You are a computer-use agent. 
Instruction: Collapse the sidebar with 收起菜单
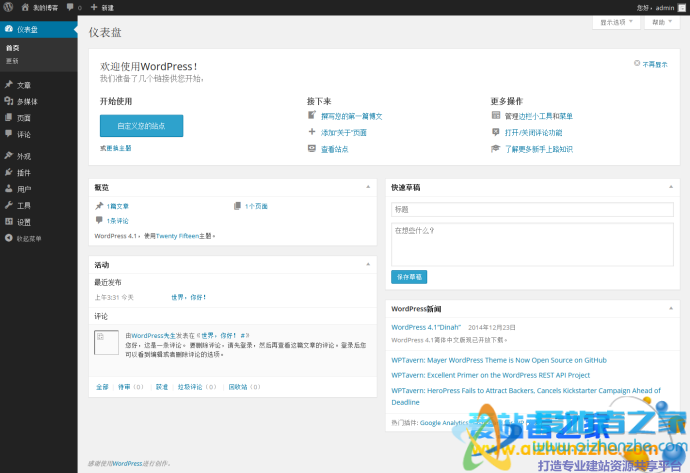pos(23,238)
